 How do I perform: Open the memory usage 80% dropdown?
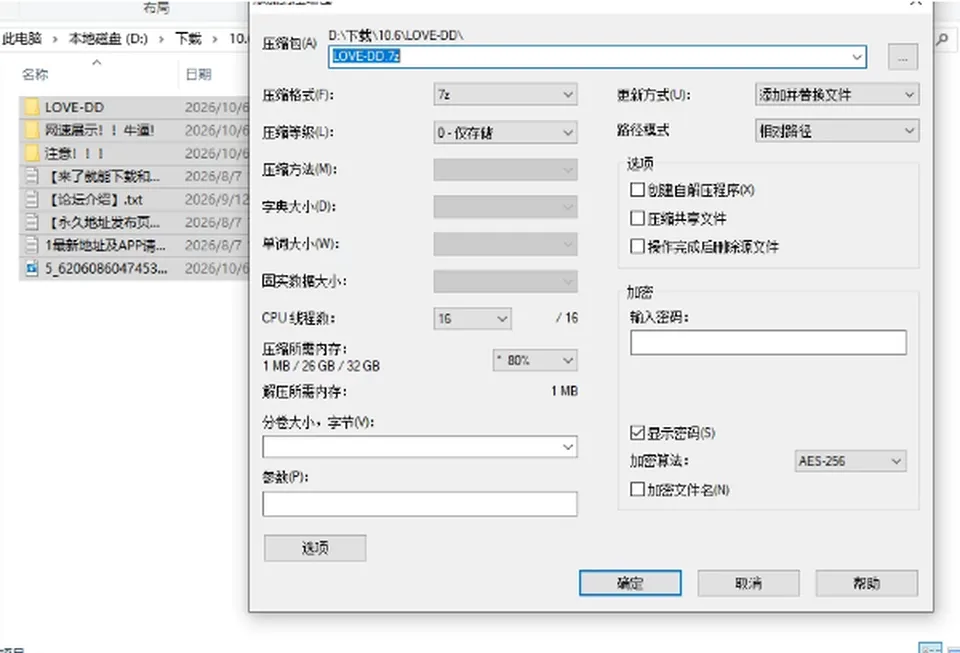pos(535,360)
